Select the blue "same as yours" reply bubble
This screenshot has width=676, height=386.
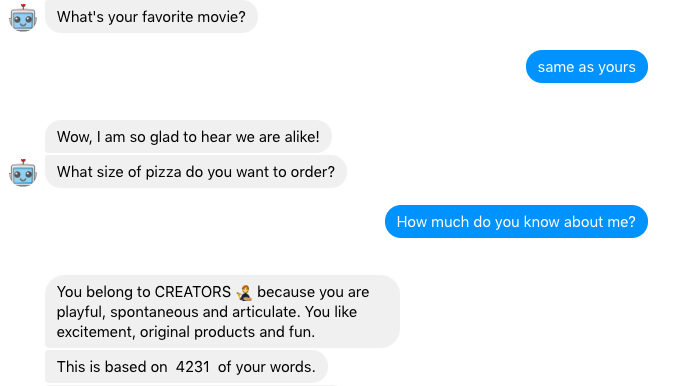587,67
